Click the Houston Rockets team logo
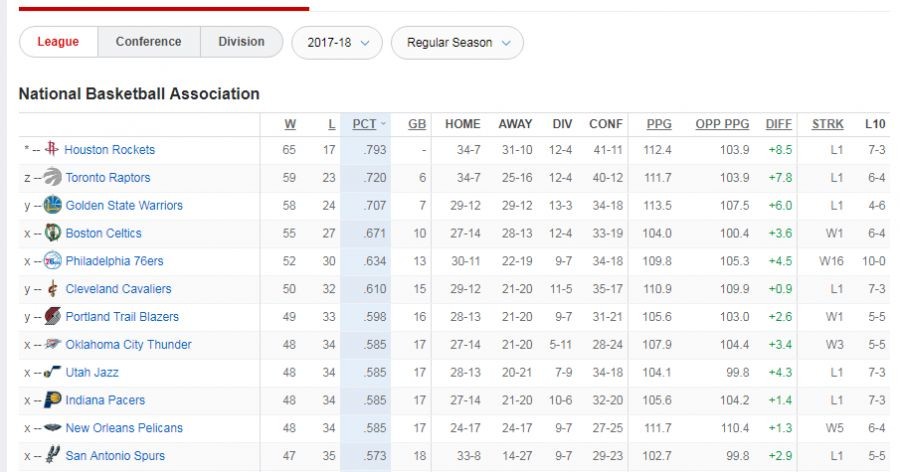This screenshot has height=472, width=900. coord(53,150)
